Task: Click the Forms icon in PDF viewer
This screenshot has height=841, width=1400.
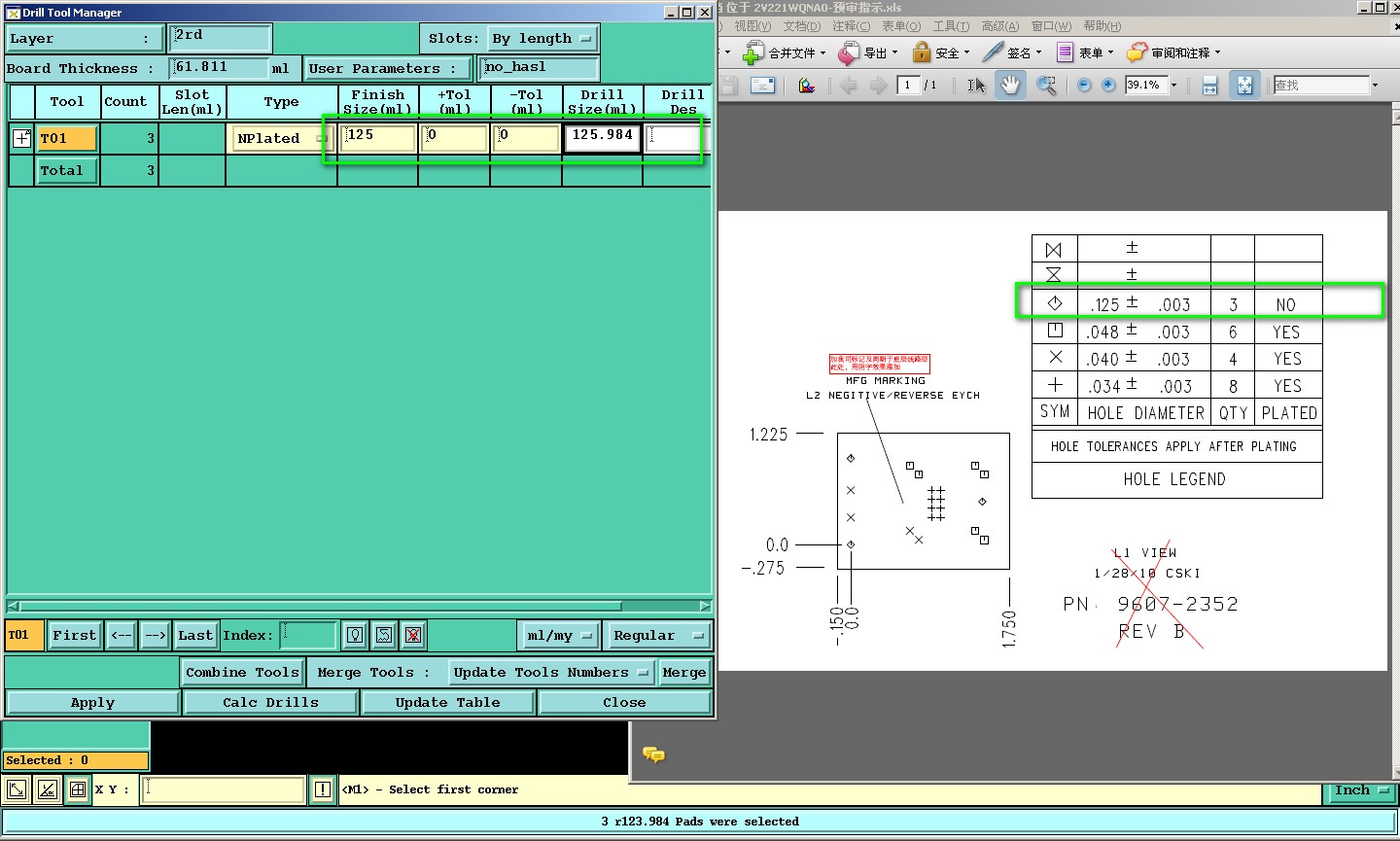Action: point(1065,53)
